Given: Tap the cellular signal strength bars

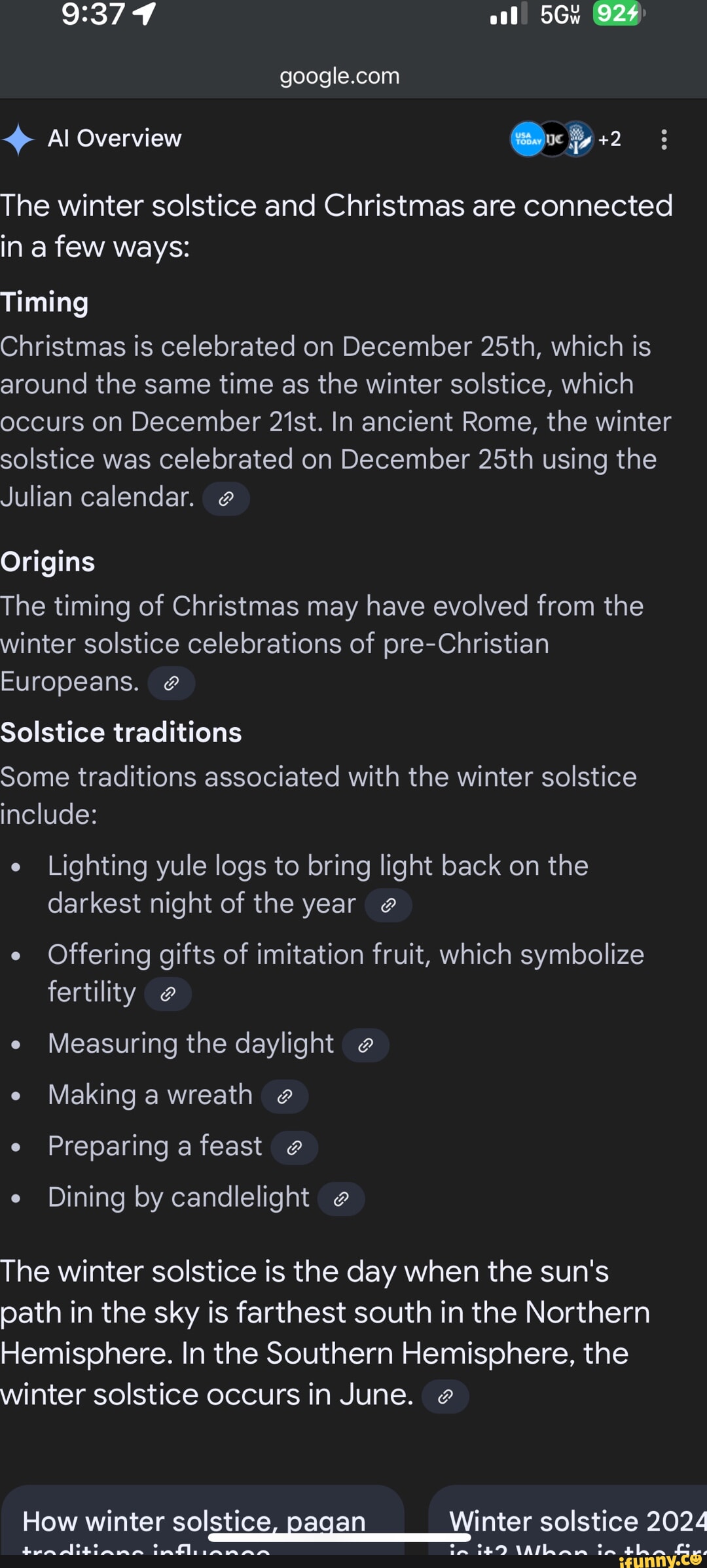Looking at the screenshot, I should (507, 14).
